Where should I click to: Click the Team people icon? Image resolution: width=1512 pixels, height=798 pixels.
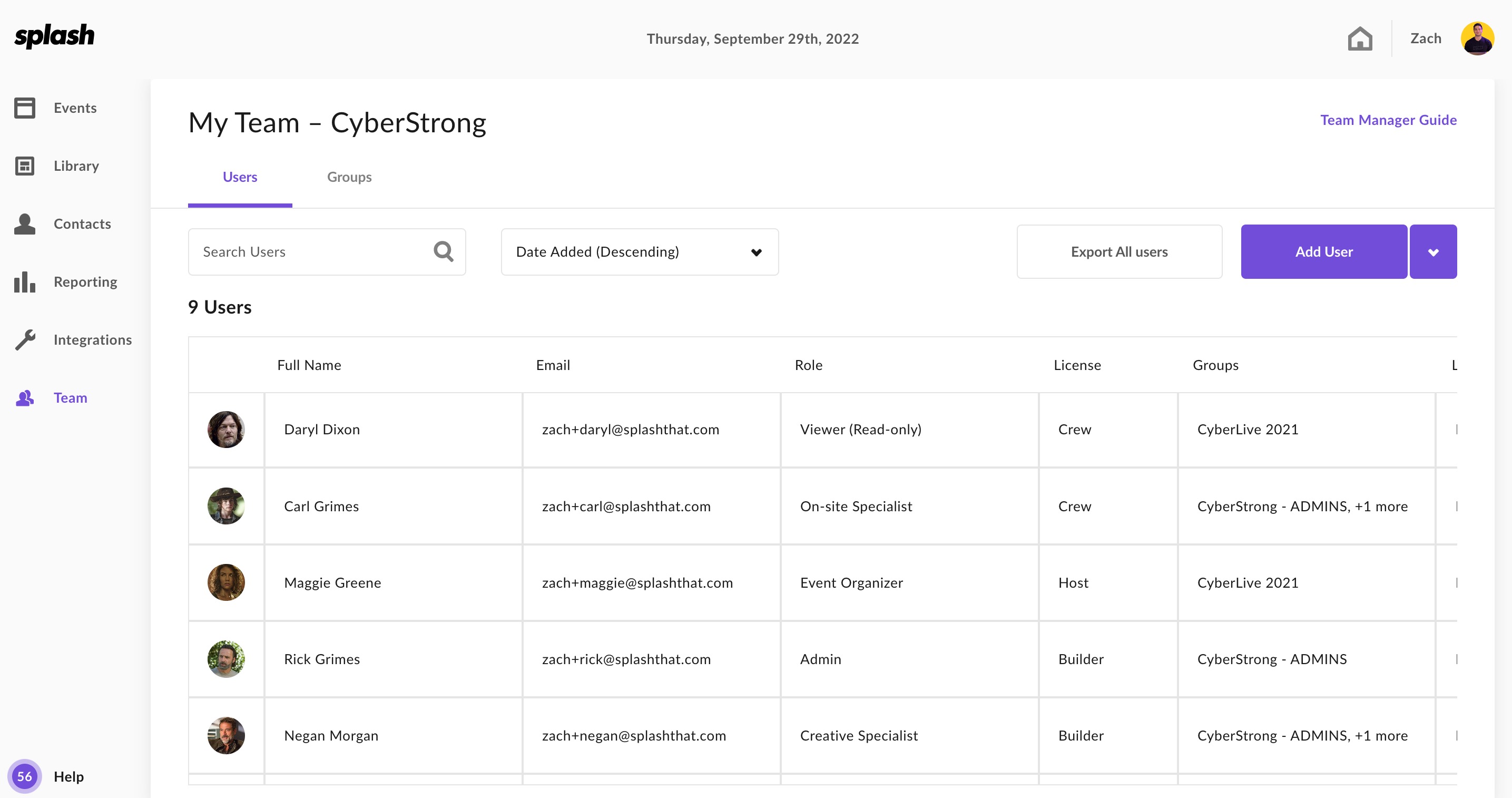[25, 398]
